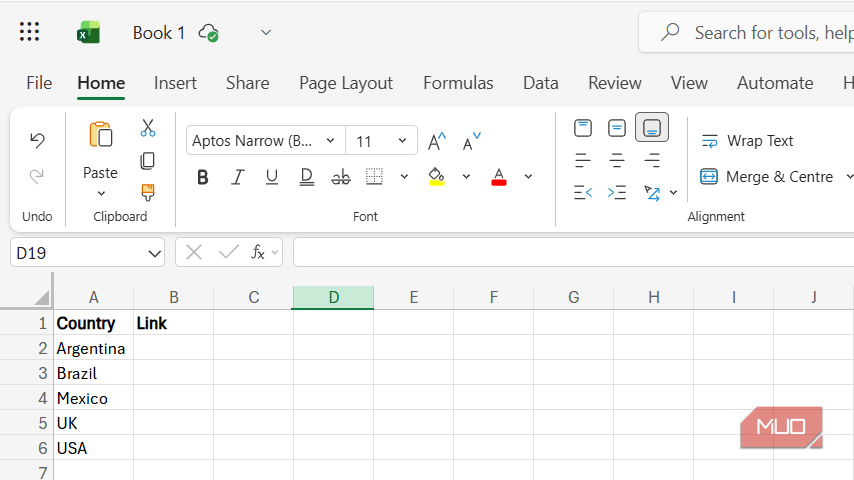The width and height of the screenshot is (854, 480).
Task: Apply cell borders
Action: (x=374, y=176)
